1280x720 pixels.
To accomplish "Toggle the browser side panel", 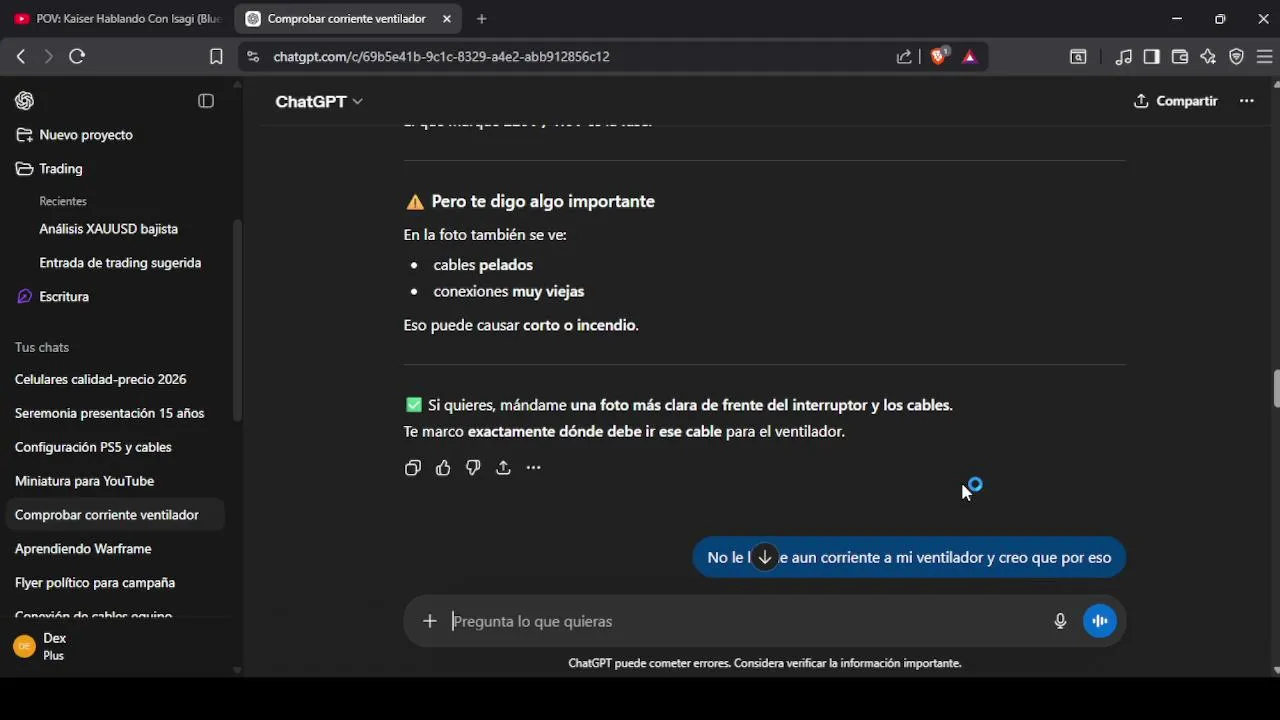I will pyautogui.click(x=1152, y=57).
